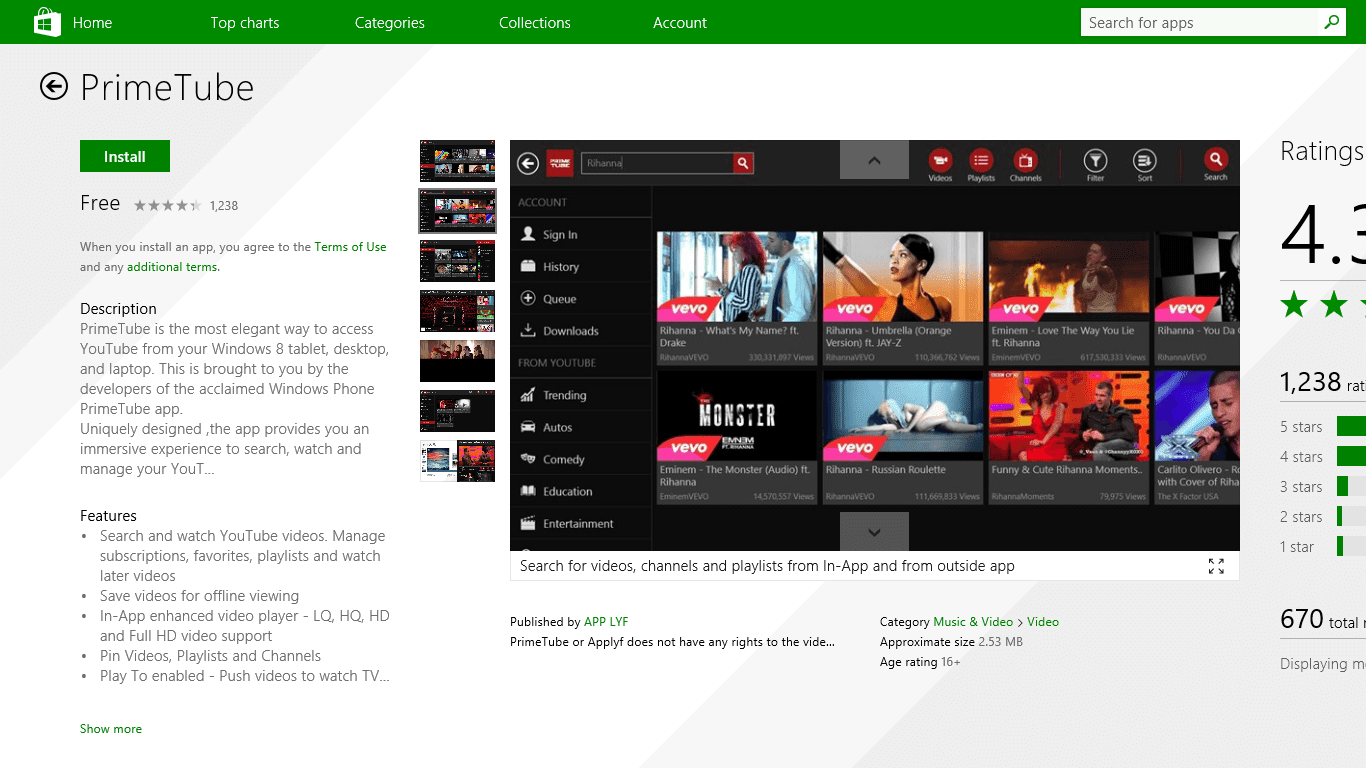Expand the screenshot to full screen
The image size is (1366, 768).
(x=1216, y=566)
